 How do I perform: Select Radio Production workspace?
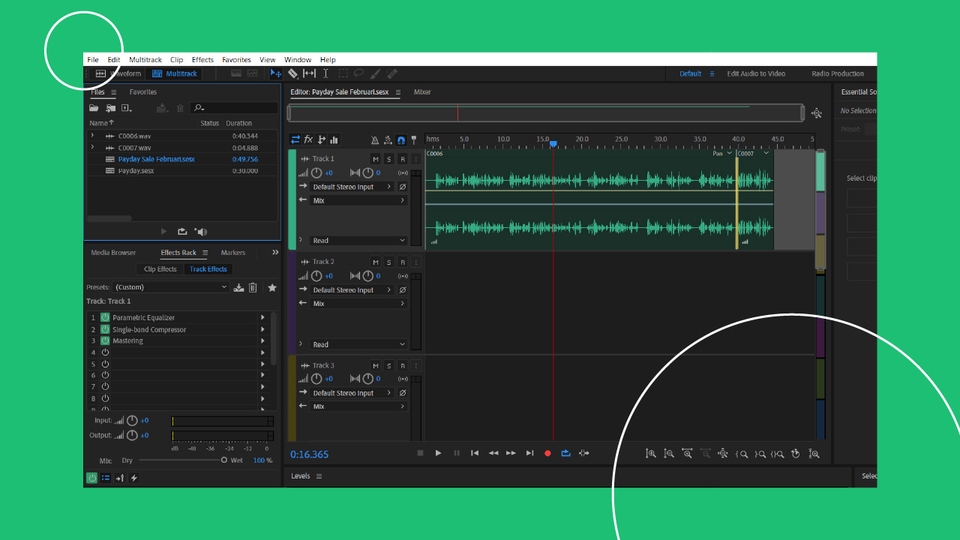pos(838,73)
